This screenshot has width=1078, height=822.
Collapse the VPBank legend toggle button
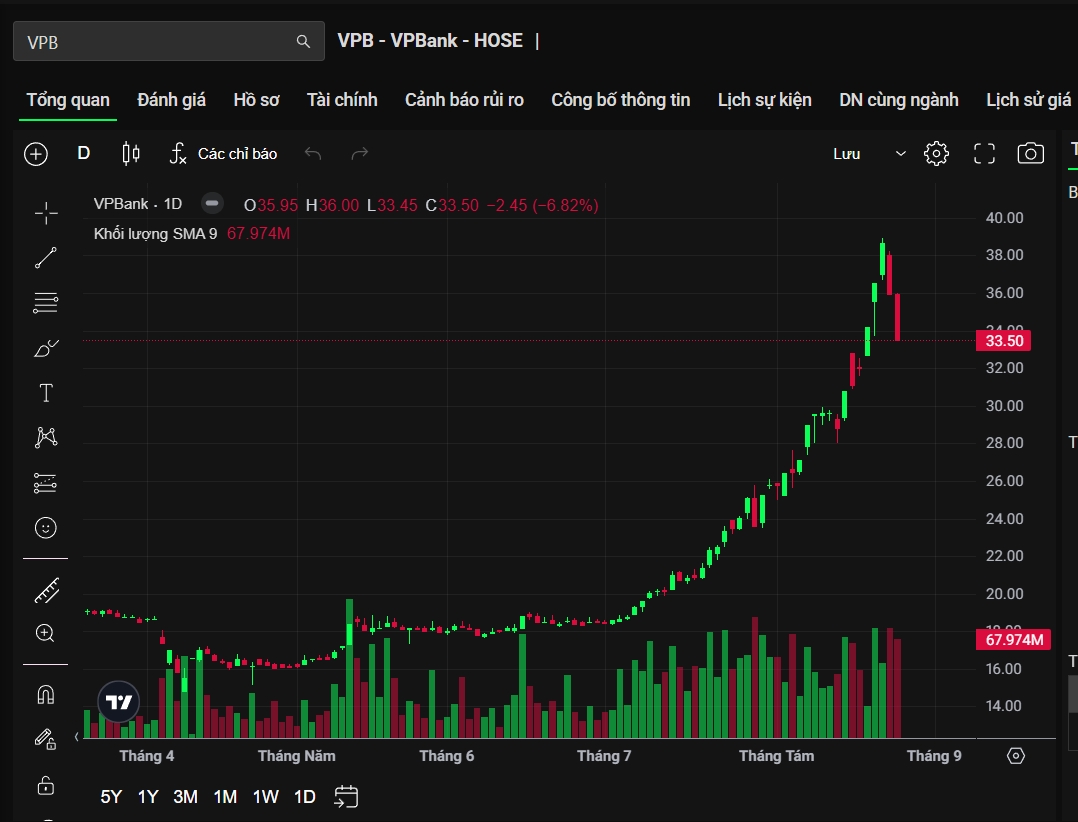tap(212, 203)
